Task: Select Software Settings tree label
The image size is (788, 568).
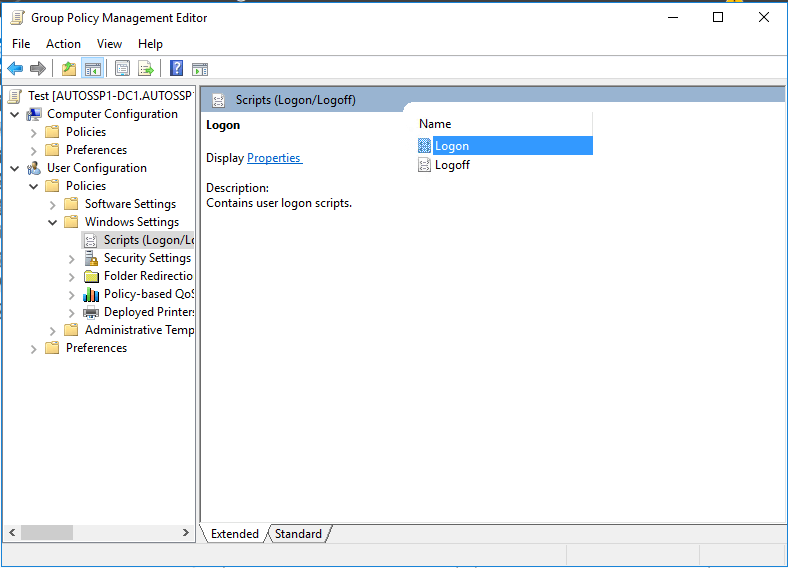Action: (130, 204)
